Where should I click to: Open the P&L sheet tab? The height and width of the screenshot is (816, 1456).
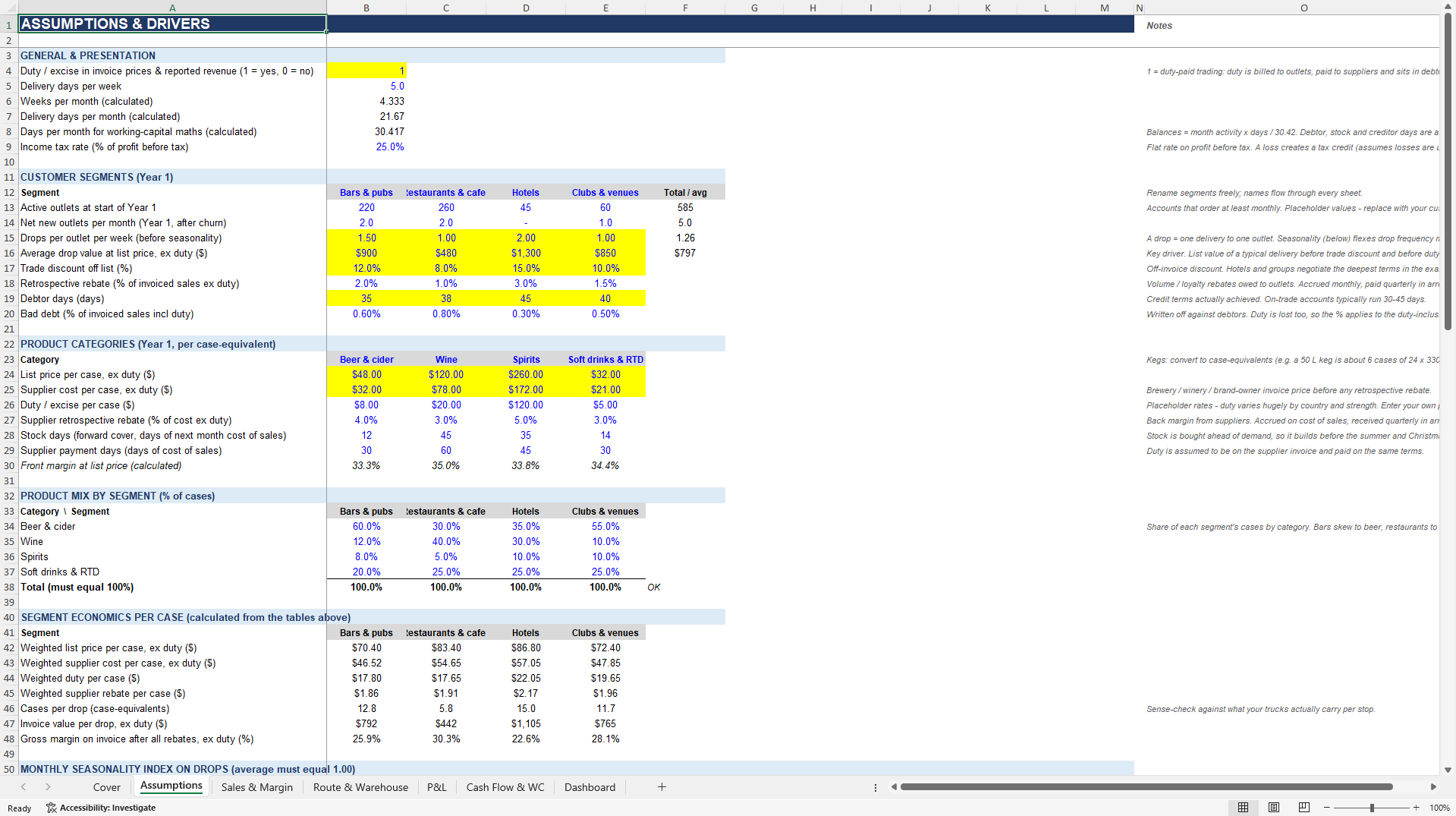click(437, 787)
